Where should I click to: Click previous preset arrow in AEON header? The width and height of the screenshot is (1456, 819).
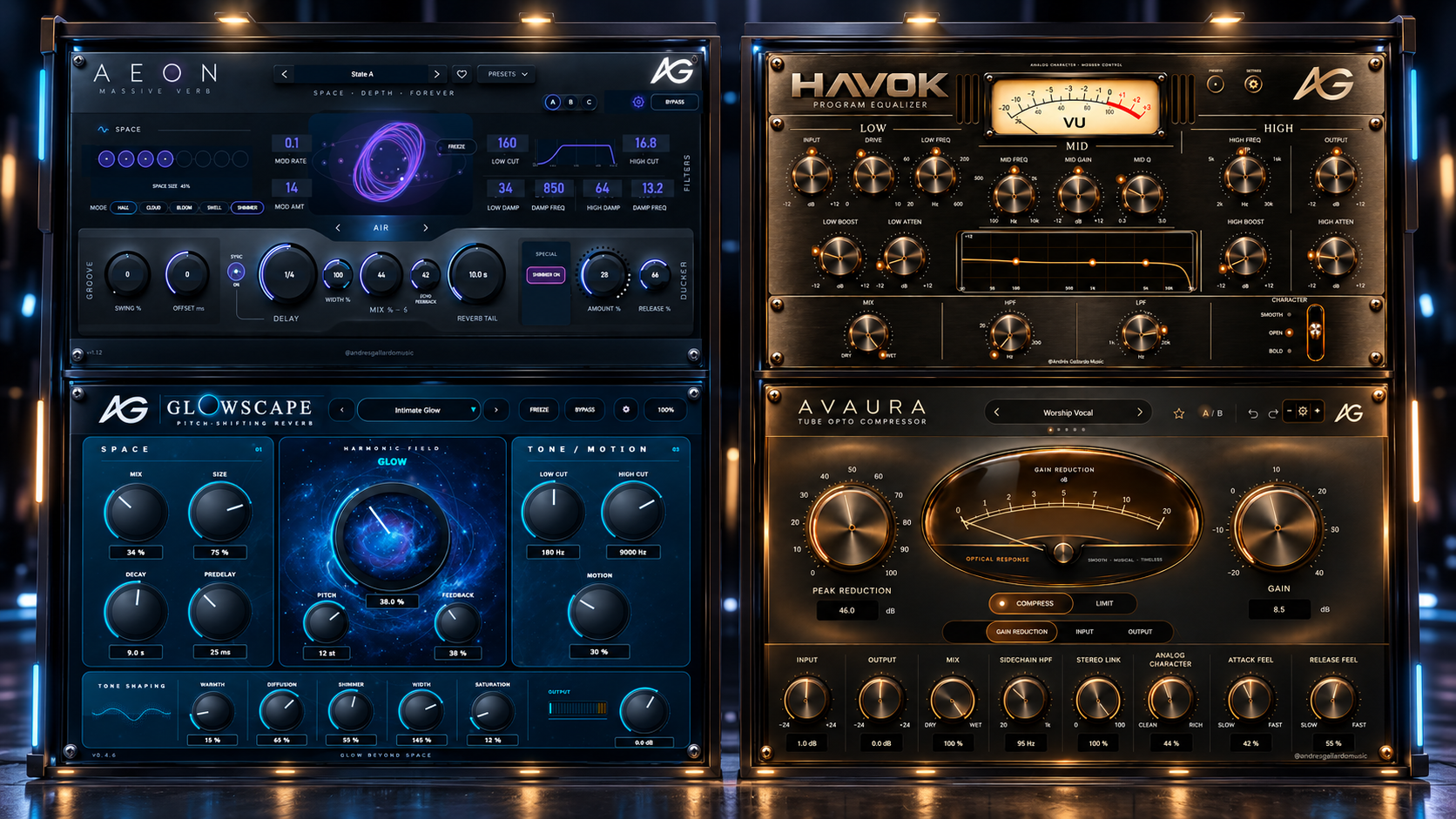(284, 74)
